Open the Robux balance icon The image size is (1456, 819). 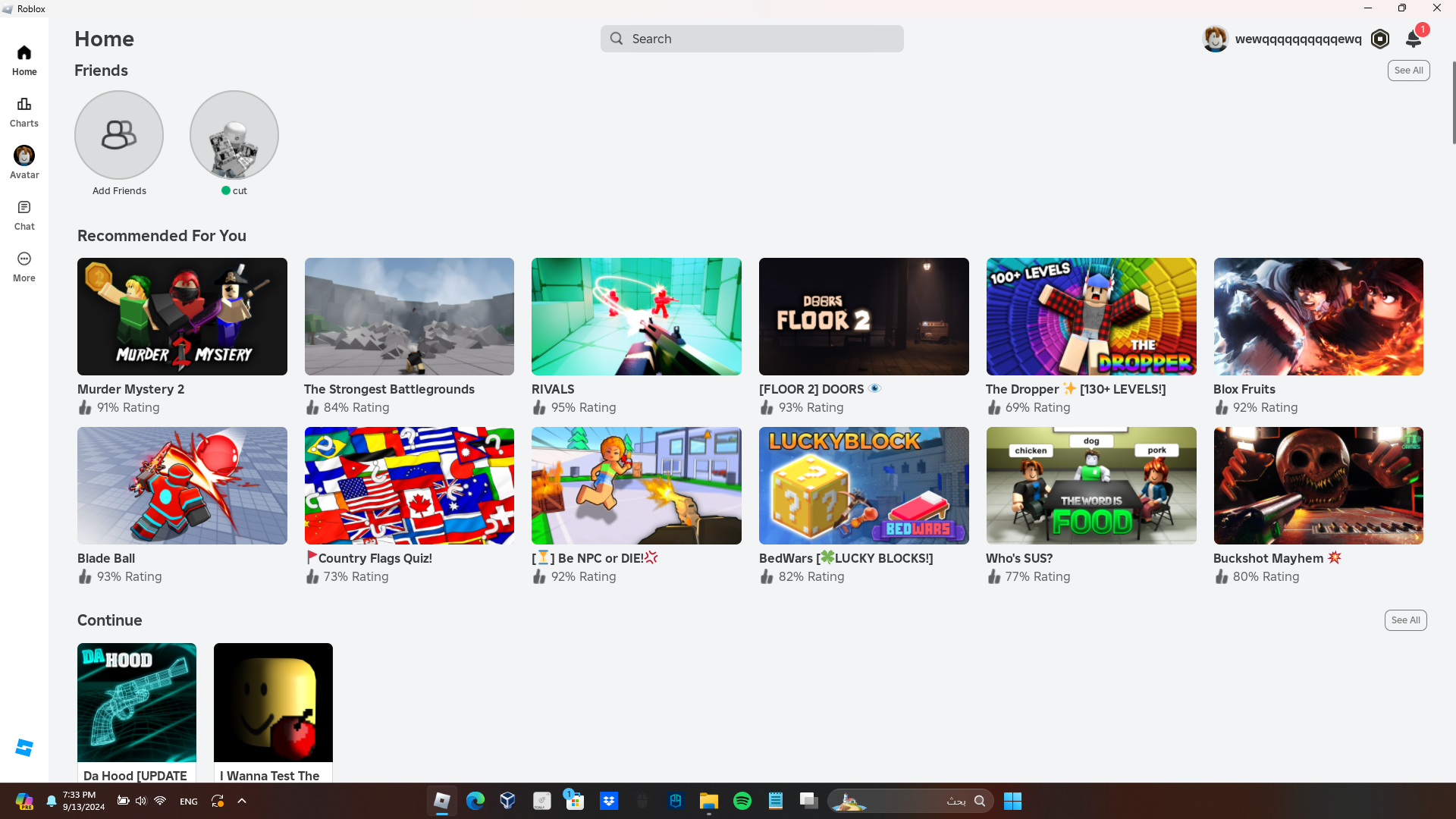tap(1380, 39)
